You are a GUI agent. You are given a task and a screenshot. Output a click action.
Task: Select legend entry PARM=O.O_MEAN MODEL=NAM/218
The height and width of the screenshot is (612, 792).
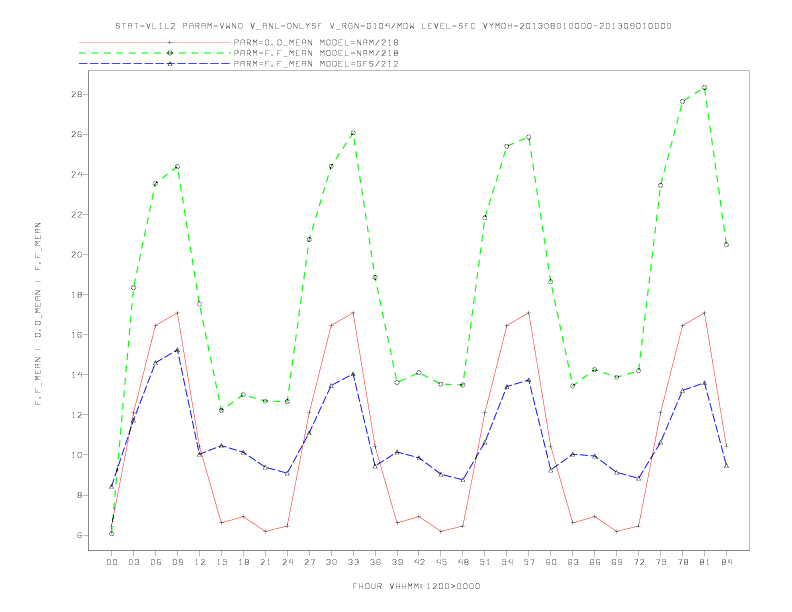[x=316, y=42]
